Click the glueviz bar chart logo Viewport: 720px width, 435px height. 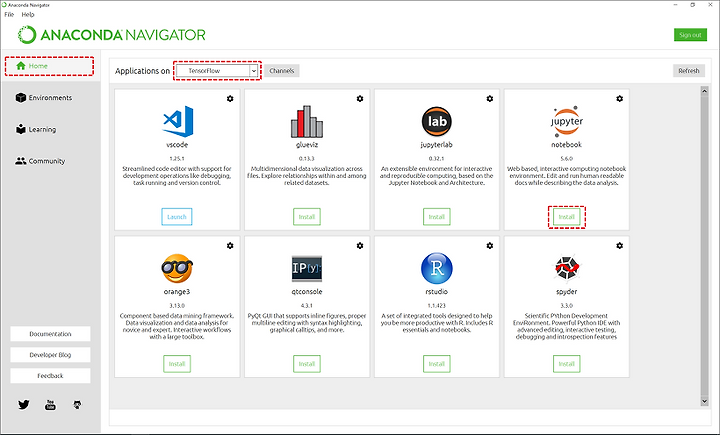point(307,121)
